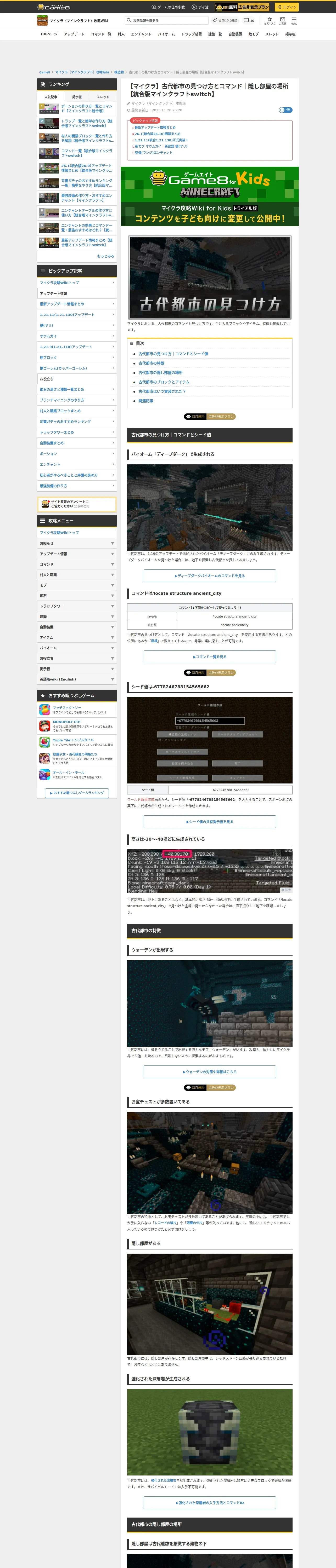
Task: Expand the お知らせ menu section
Action: pos(77,543)
